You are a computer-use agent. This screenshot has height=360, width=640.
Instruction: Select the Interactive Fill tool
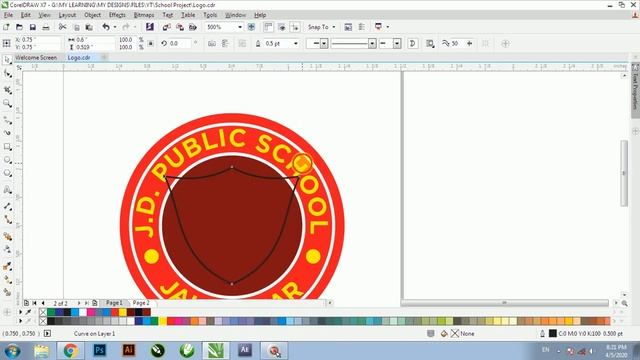(x=7, y=279)
